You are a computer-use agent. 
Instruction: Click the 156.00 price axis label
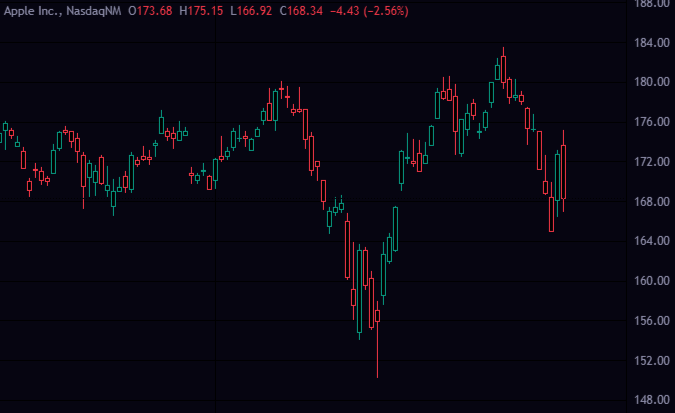tap(650, 321)
